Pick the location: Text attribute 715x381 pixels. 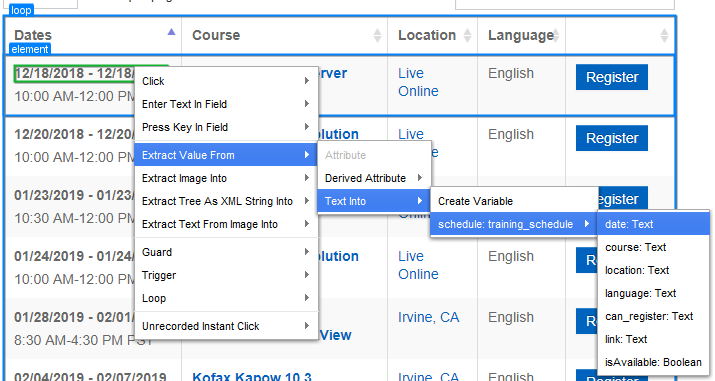coord(653,270)
